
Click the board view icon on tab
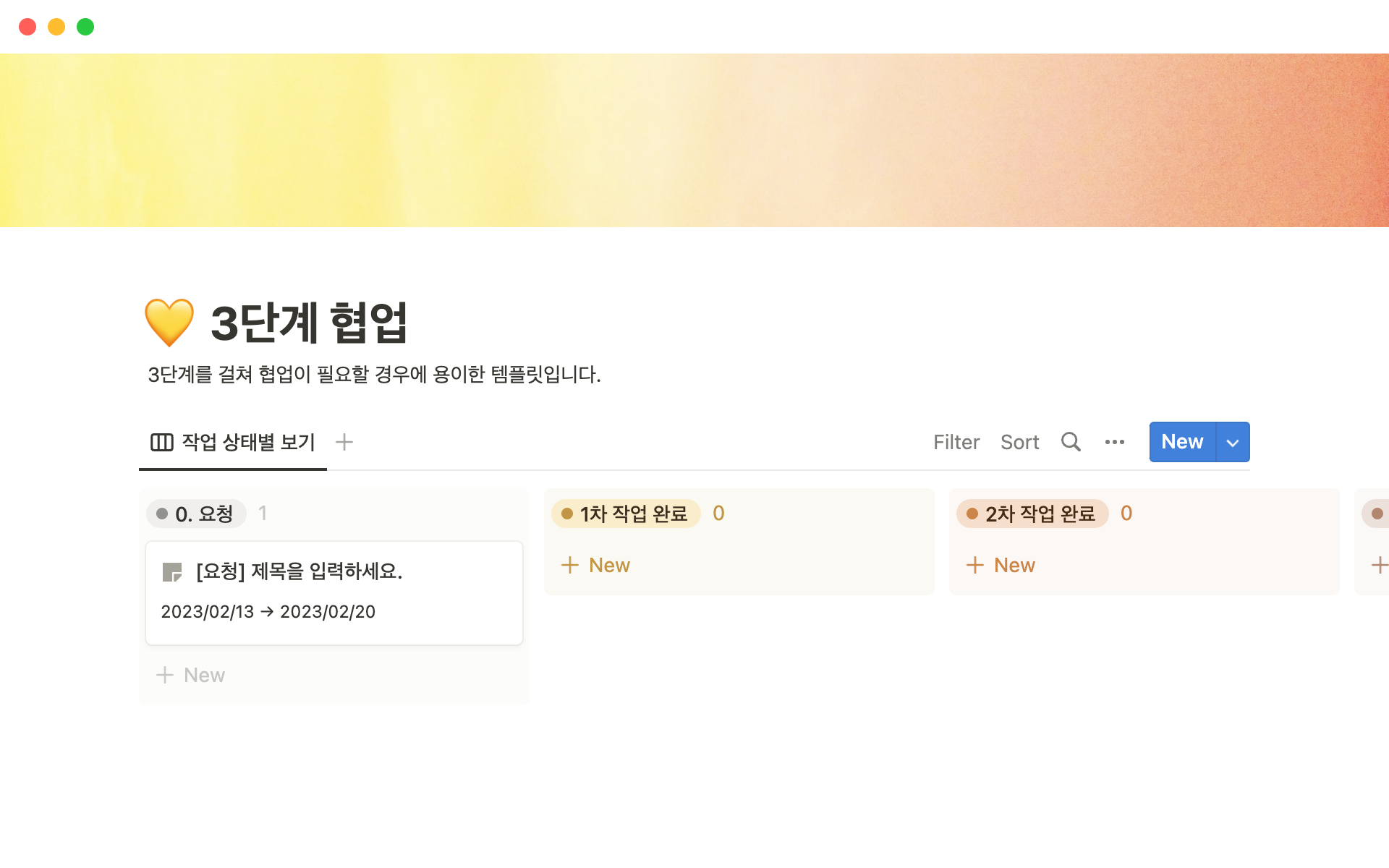tap(161, 442)
